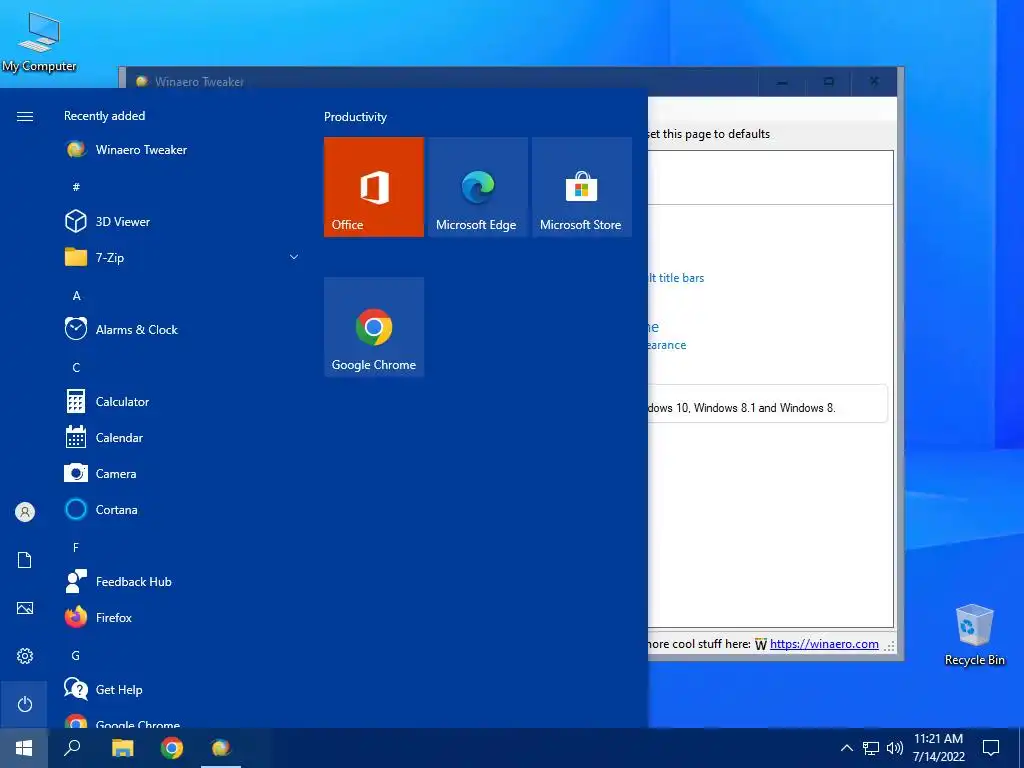Open the winaero.com link in Tweaker
Screen dimensions: 1024x768
824,644
